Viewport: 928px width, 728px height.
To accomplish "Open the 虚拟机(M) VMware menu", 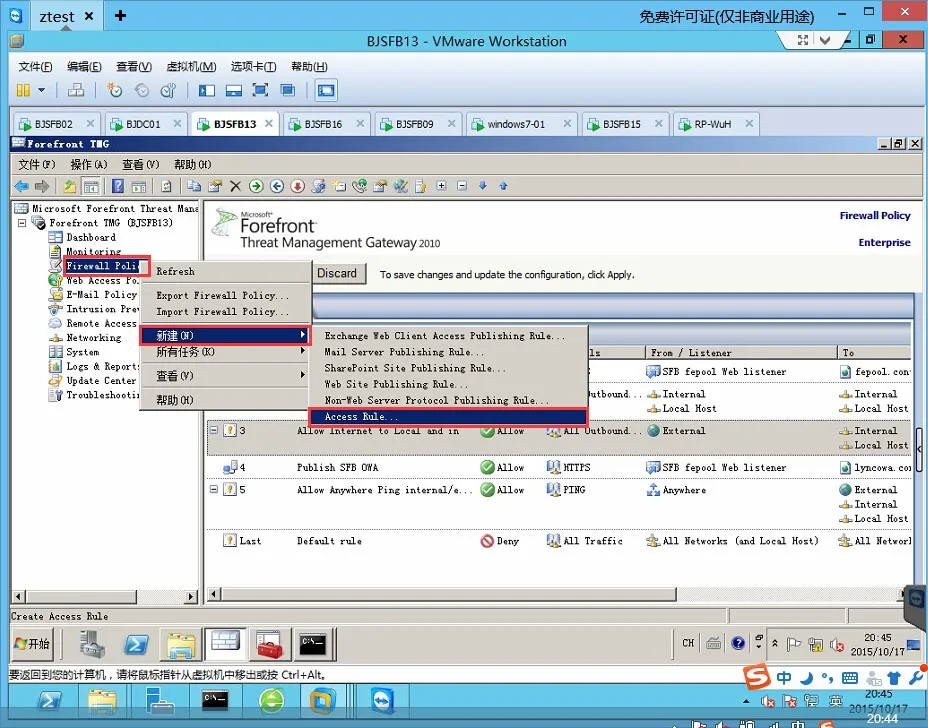I will tap(191, 66).
